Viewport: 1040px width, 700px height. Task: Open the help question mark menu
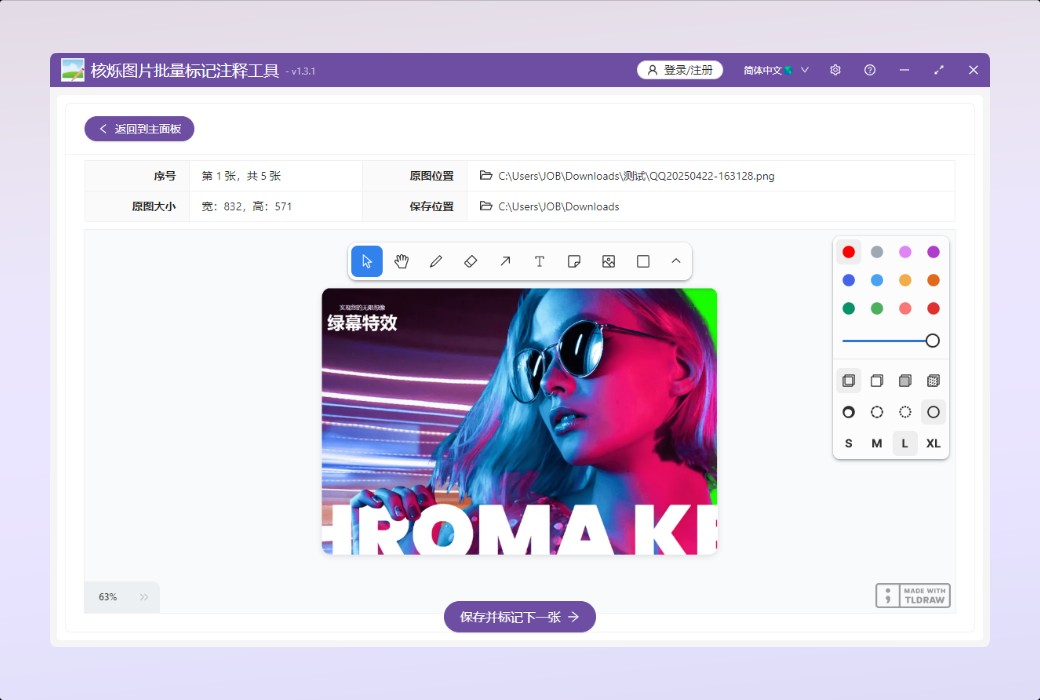click(x=870, y=70)
